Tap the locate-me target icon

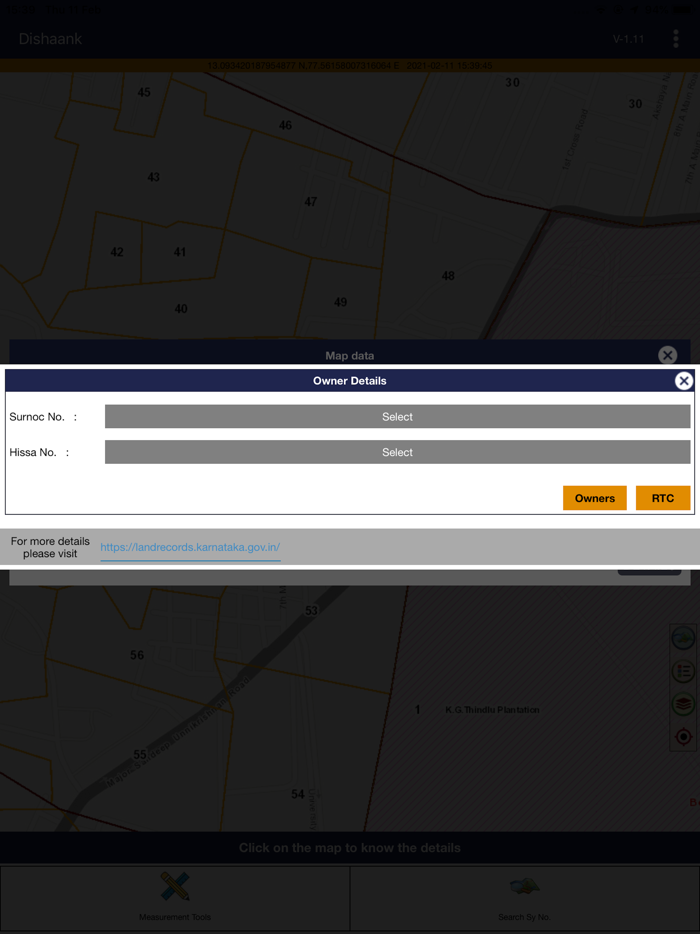683,737
